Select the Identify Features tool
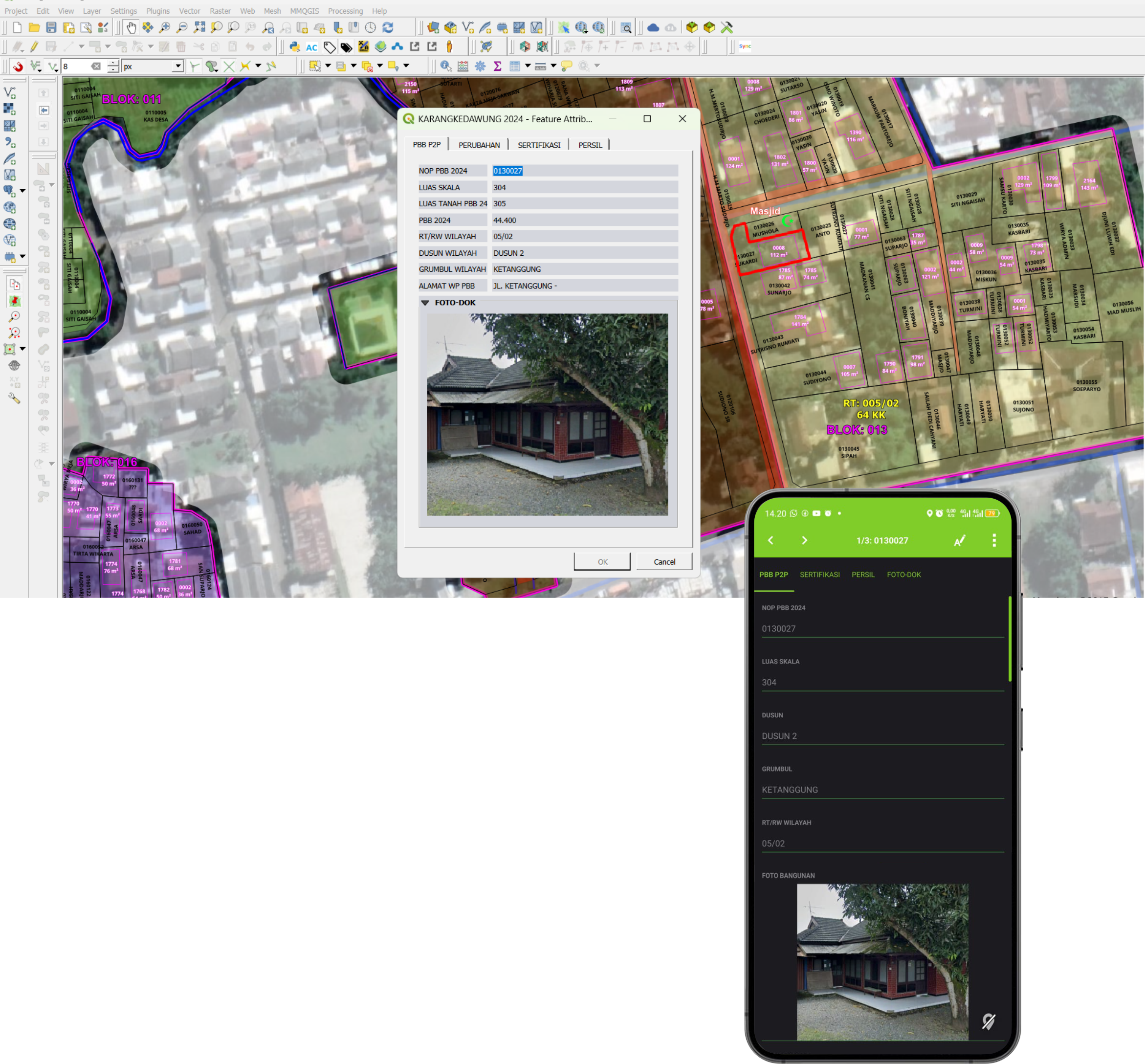1145x1064 pixels. click(445, 66)
